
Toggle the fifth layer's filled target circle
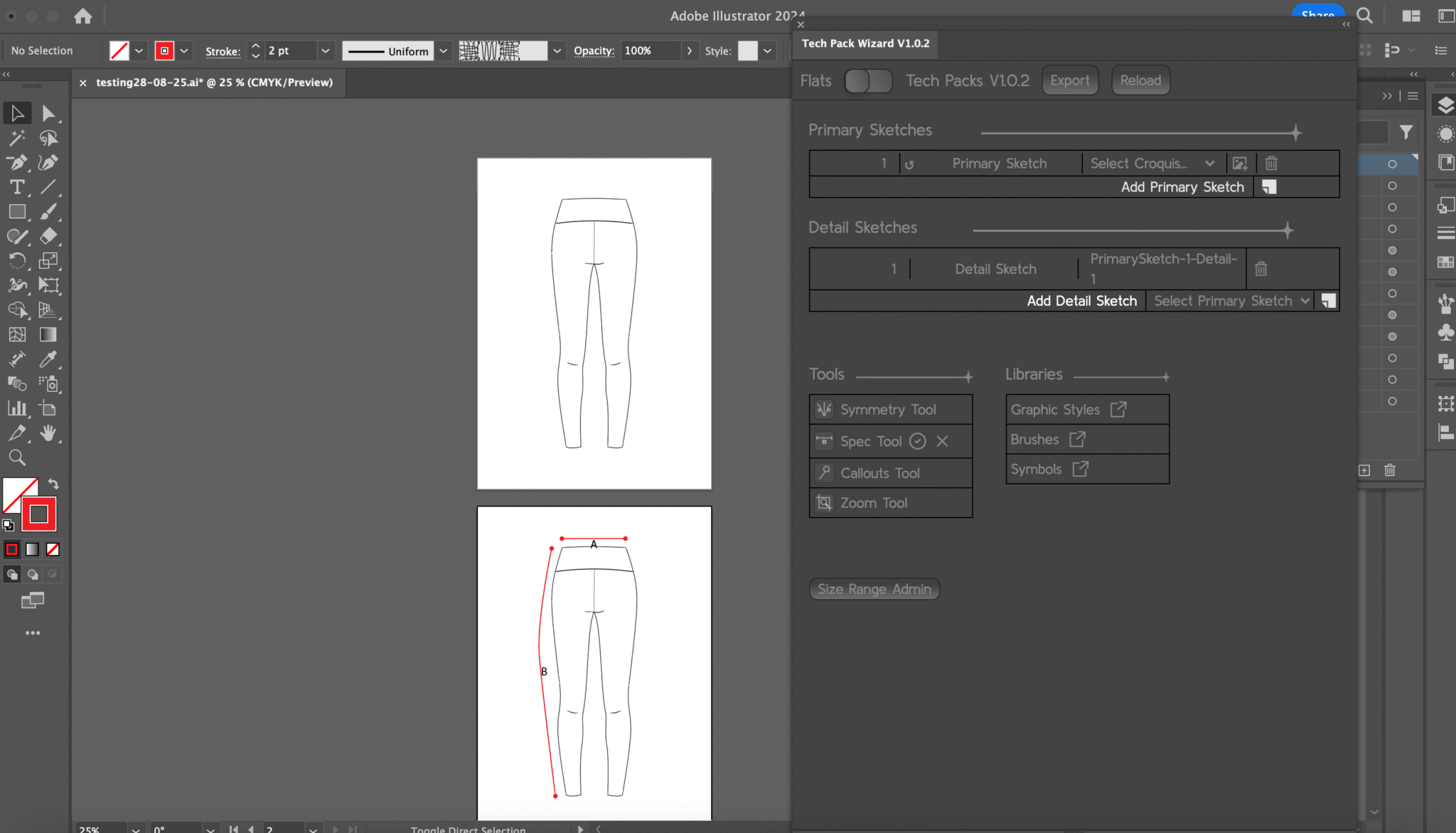pos(1392,250)
